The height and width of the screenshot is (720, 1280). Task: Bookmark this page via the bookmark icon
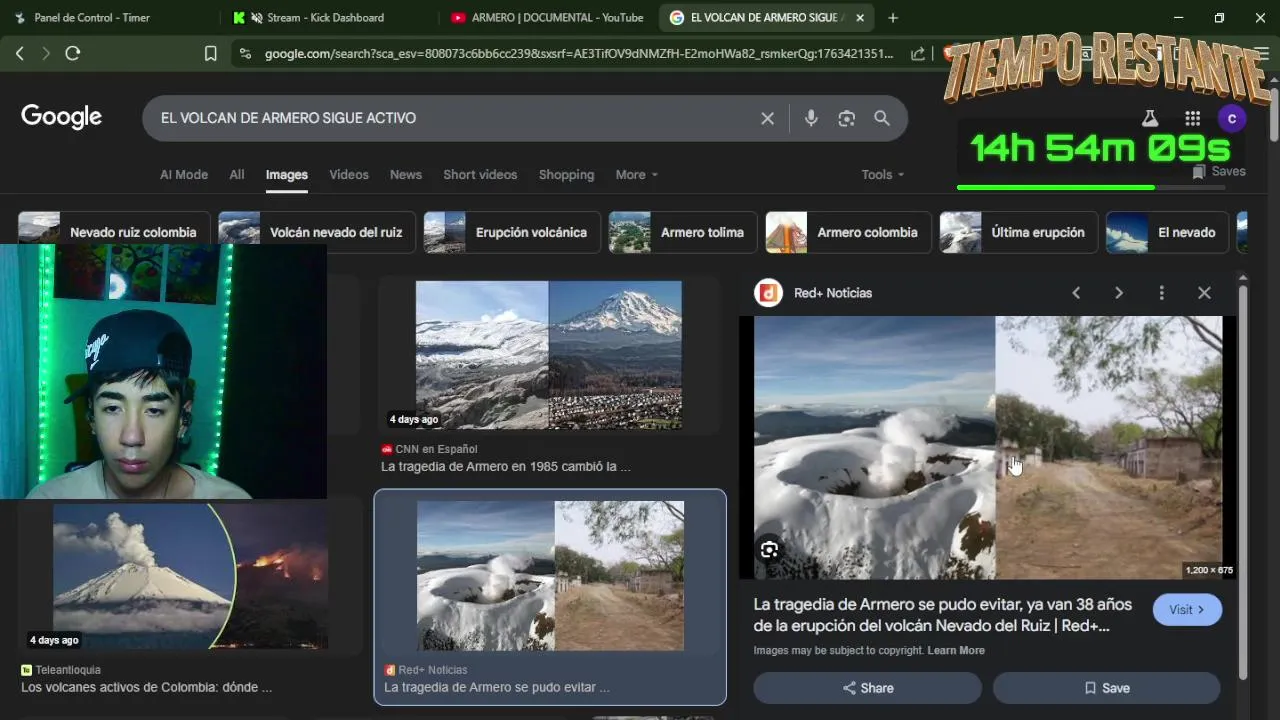[210, 54]
